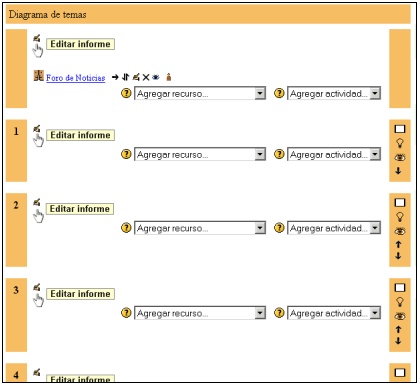Open Agregar recurso dropdown in topic 1
420x385 pixels.
tap(200, 154)
